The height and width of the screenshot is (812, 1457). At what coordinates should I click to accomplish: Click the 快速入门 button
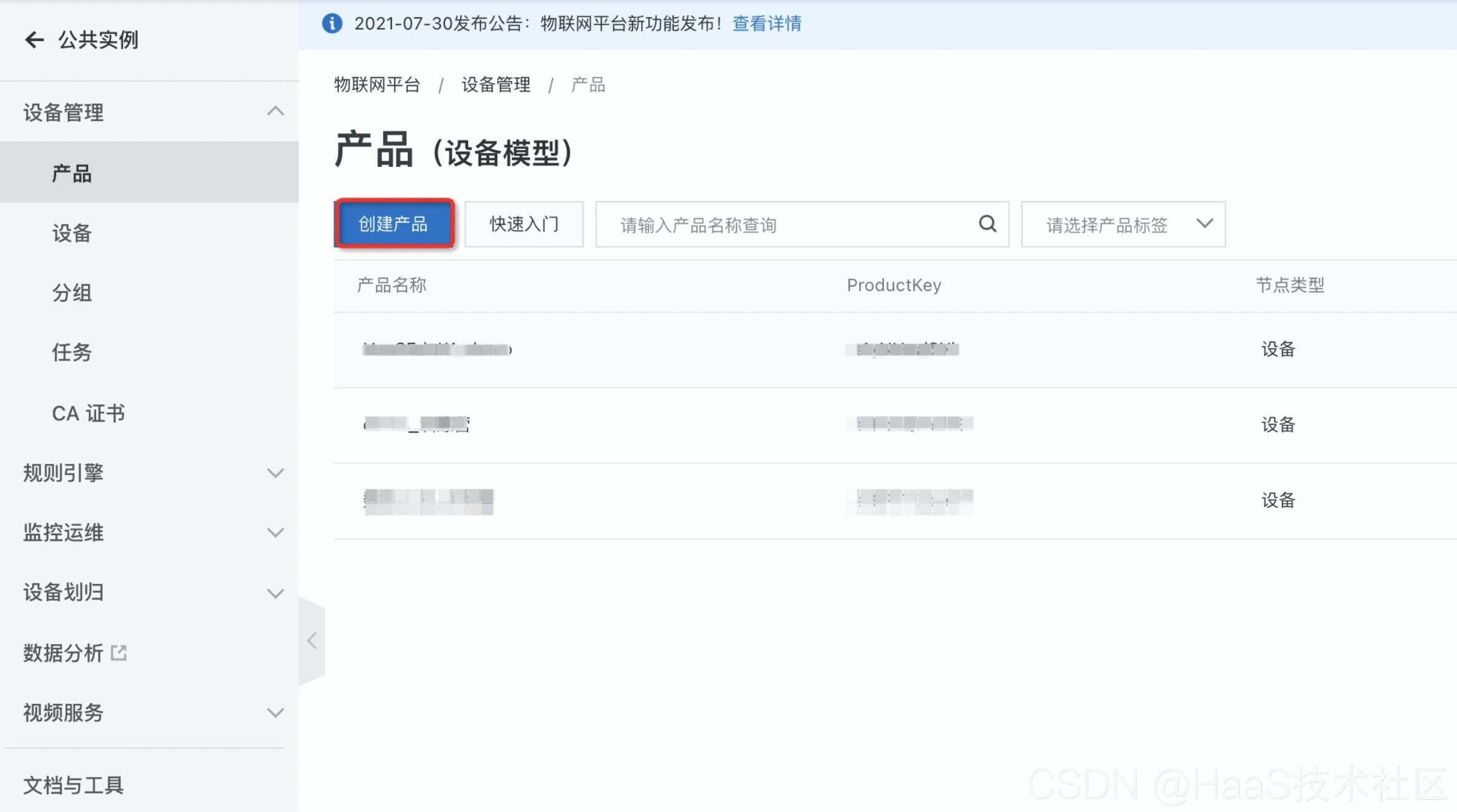coord(524,224)
